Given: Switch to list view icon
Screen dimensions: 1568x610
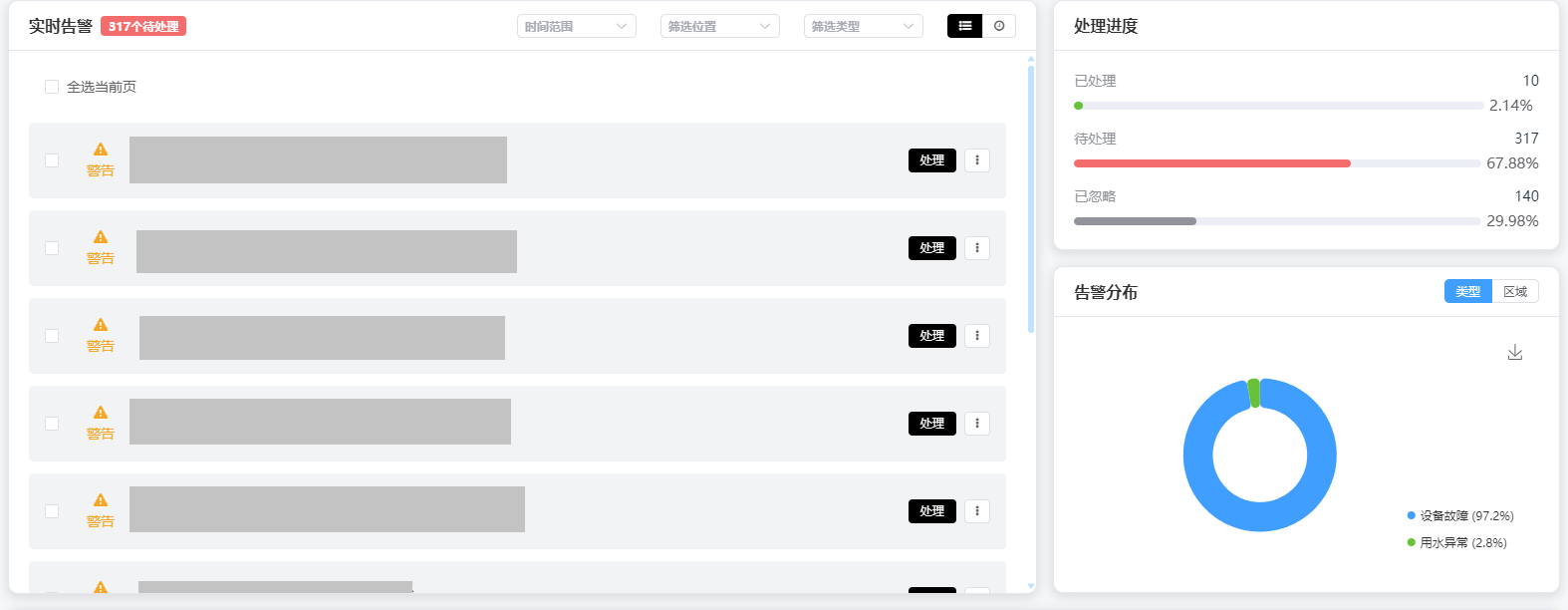Looking at the screenshot, I should (964, 26).
